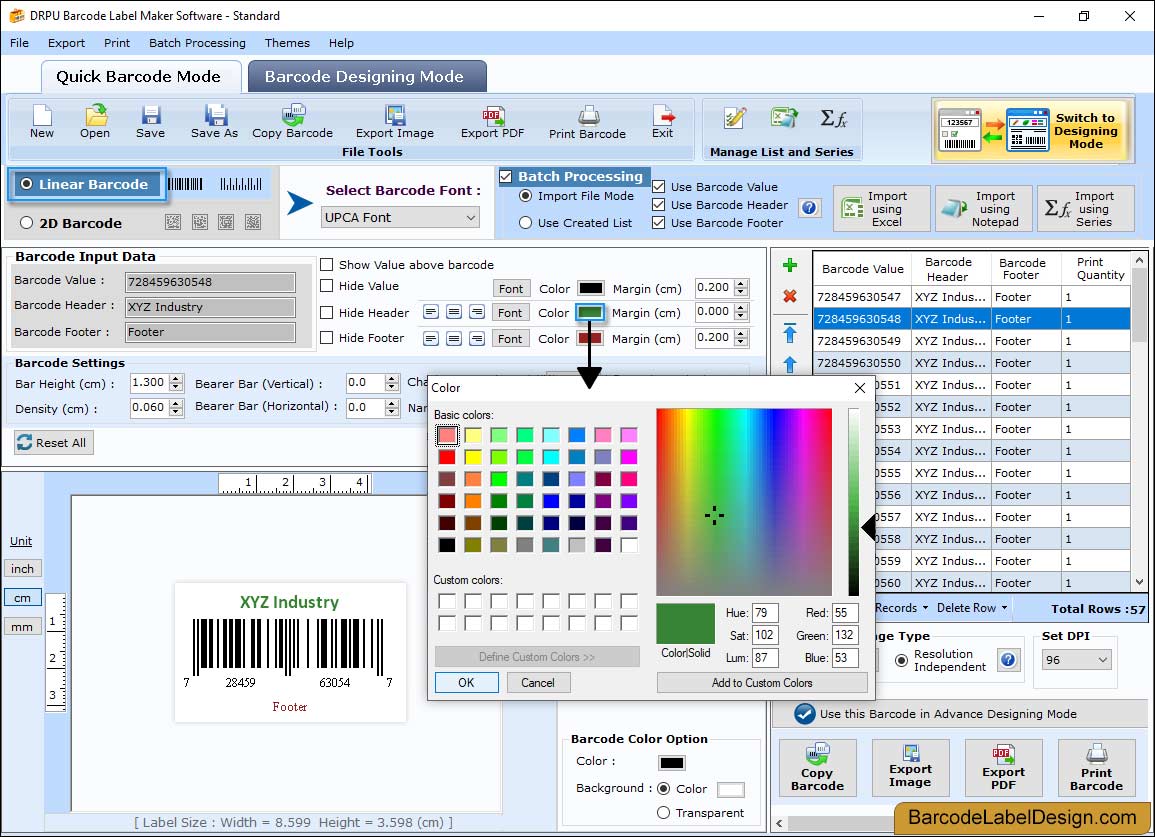Open Select Barcode Font dropdown
Viewport: 1155px width, 837px height.
(401, 217)
